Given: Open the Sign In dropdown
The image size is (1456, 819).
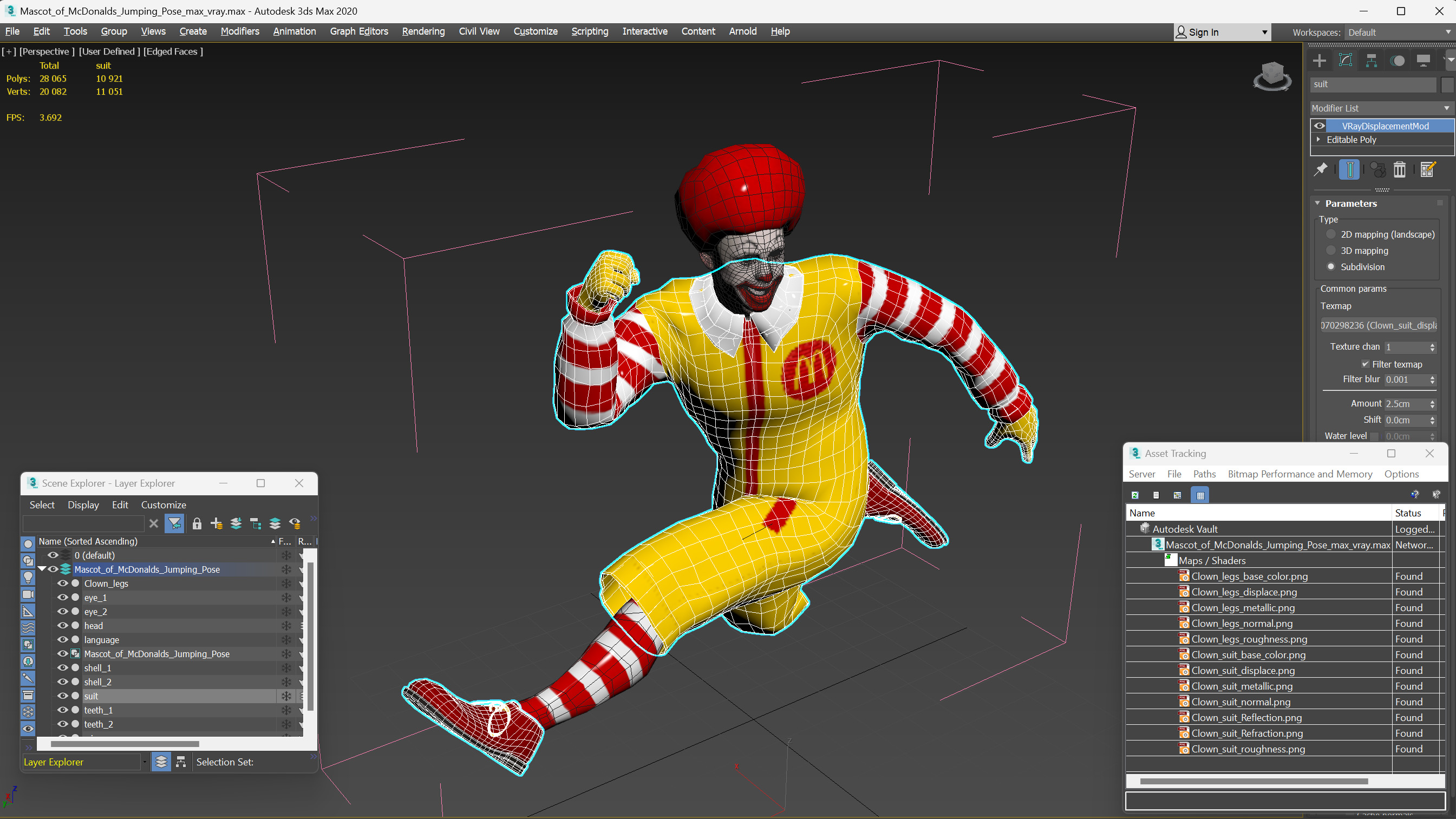Looking at the screenshot, I should pyautogui.click(x=1222, y=32).
